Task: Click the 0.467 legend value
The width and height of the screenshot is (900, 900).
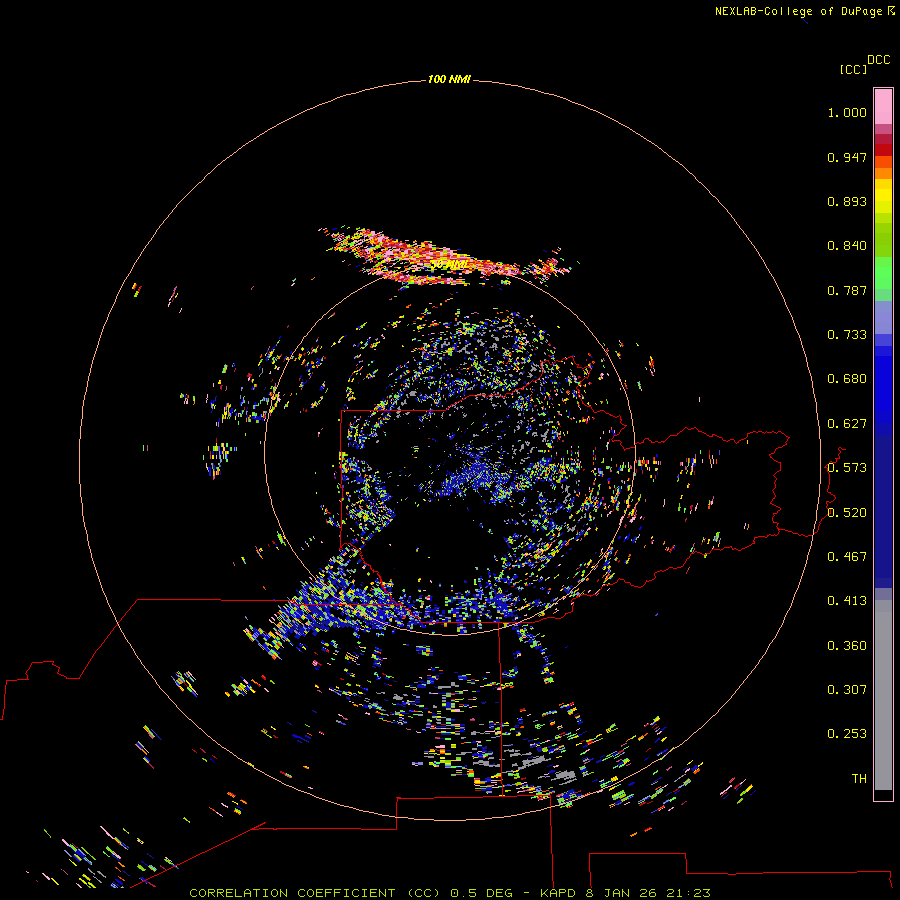Action: [847, 557]
